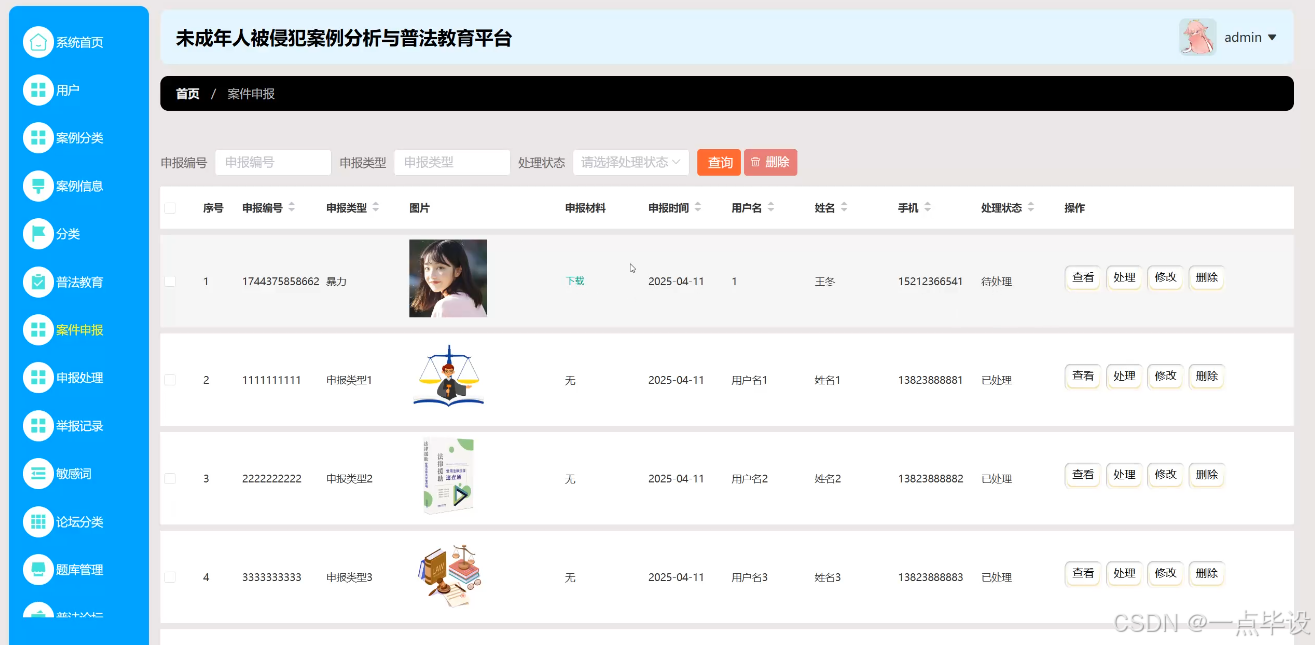Viewport: 1315px width, 645px height.
Task: Open 案例信息 menu item
Action: 79,186
